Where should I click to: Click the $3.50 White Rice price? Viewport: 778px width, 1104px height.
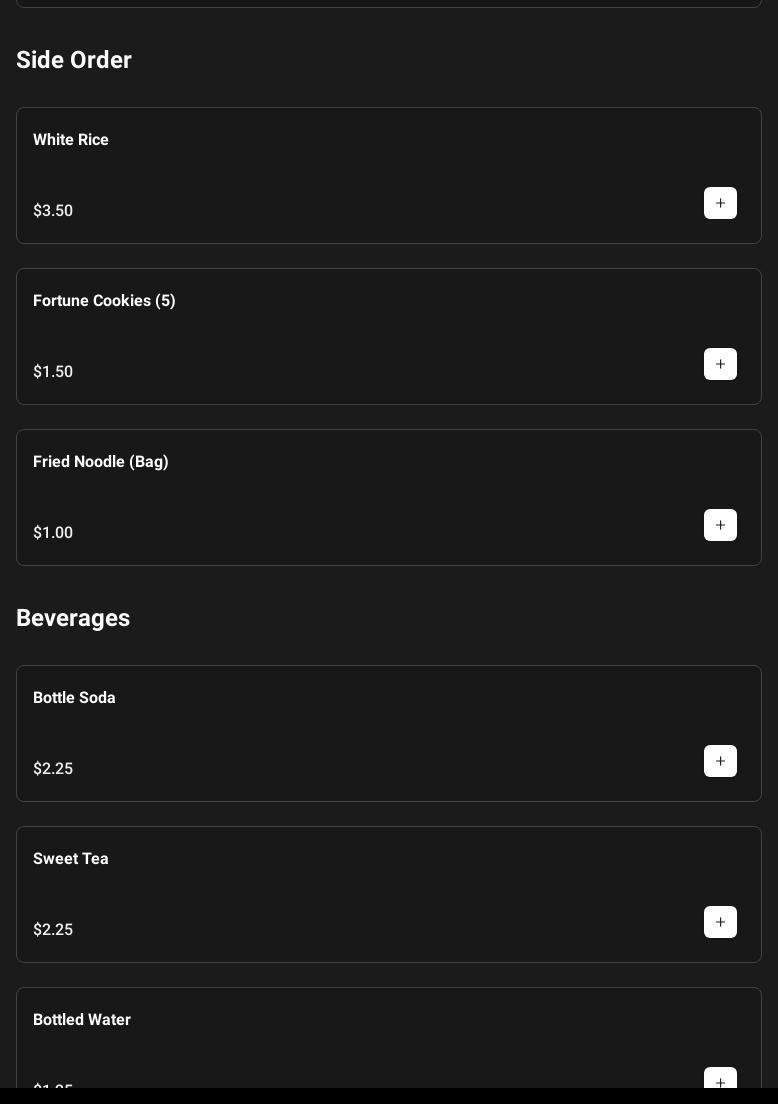[53, 211]
